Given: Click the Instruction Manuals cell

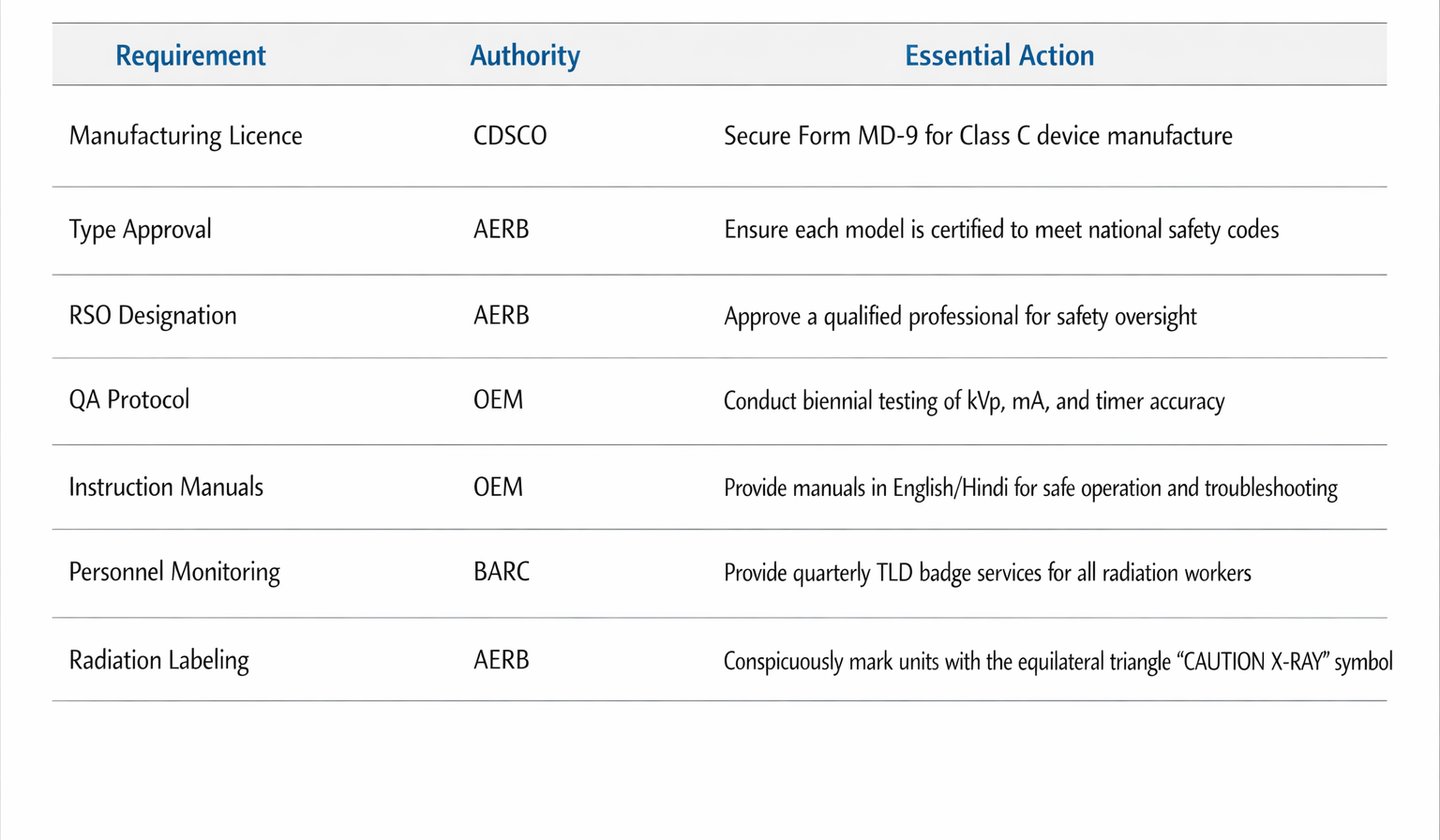Looking at the screenshot, I should coord(166,487).
